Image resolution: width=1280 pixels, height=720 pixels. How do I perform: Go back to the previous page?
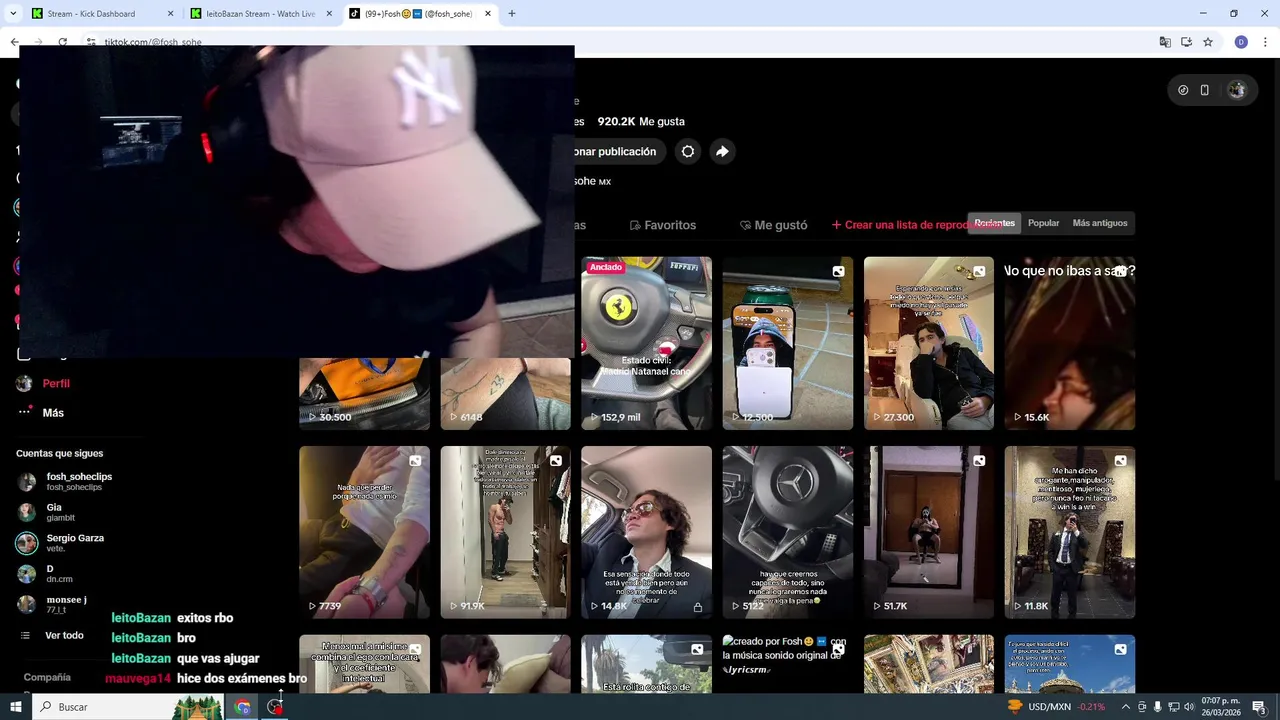click(x=14, y=42)
